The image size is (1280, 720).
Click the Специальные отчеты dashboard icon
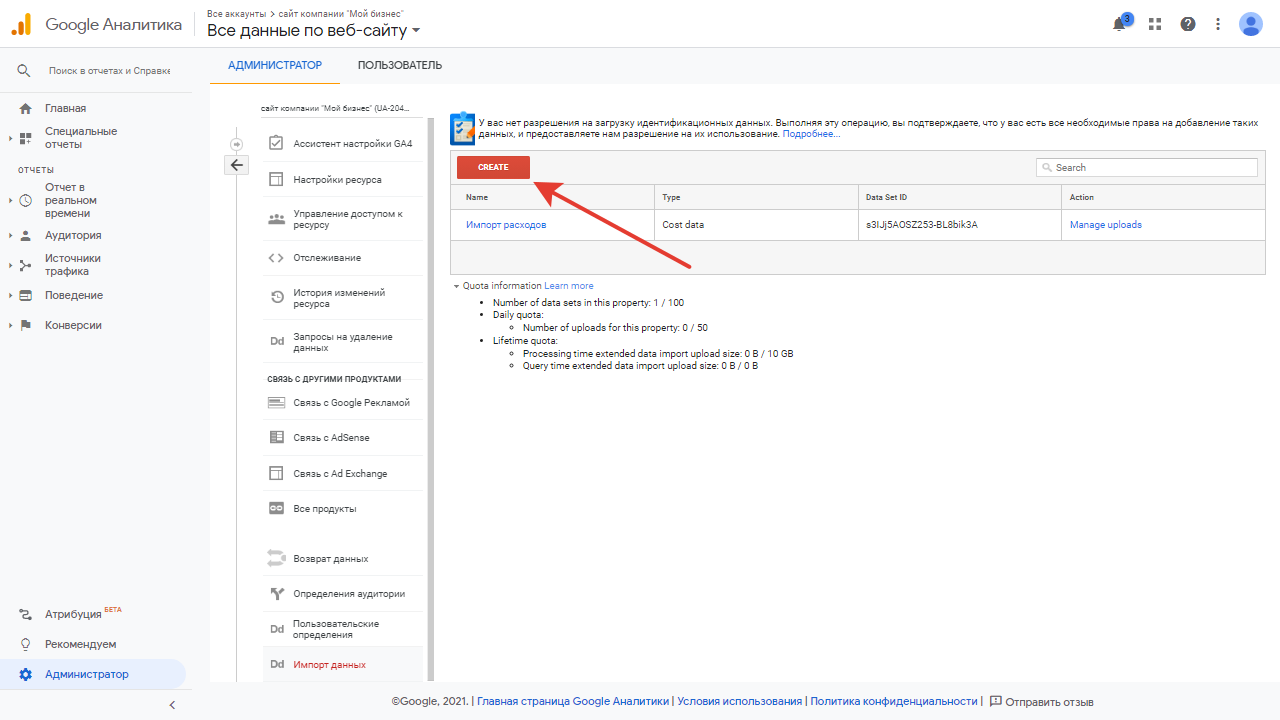point(25,138)
